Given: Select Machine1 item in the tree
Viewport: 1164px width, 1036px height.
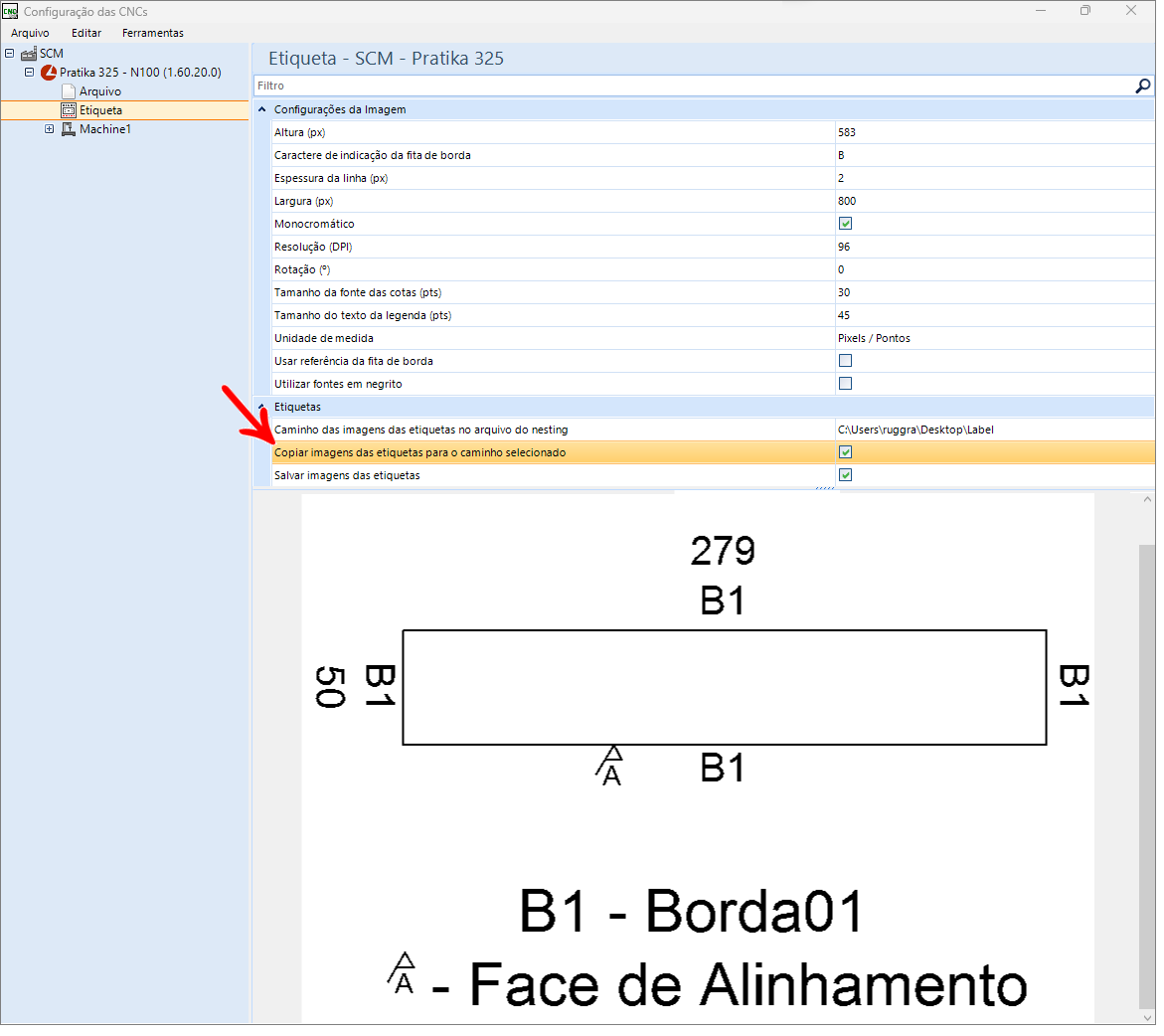Looking at the screenshot, I should click(106, 130).
